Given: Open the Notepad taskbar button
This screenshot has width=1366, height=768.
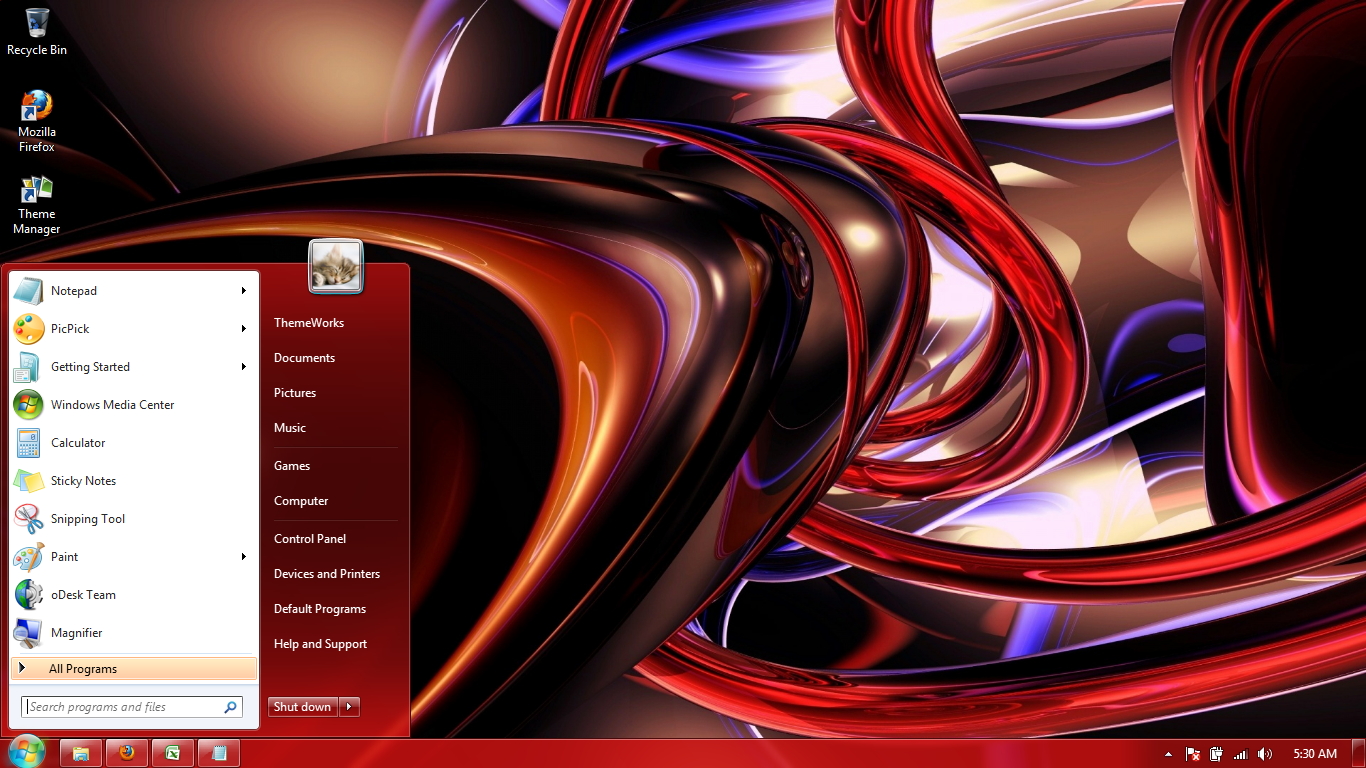Looking at the screenshot, I should pyautogui.click(x=219, y=753).
